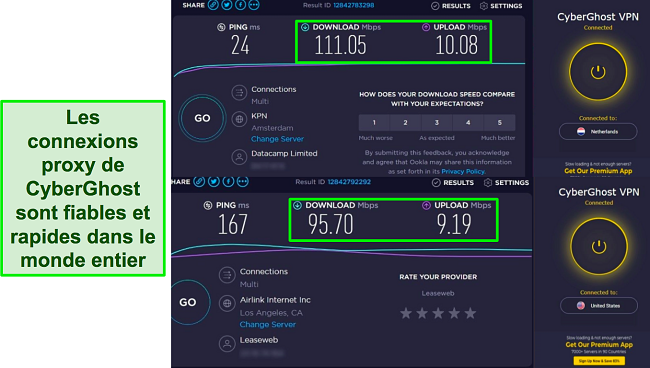Viewport: 650px width, 368px height.
Task: Rate download speed 1 Much worse
Action: point(374,123)
